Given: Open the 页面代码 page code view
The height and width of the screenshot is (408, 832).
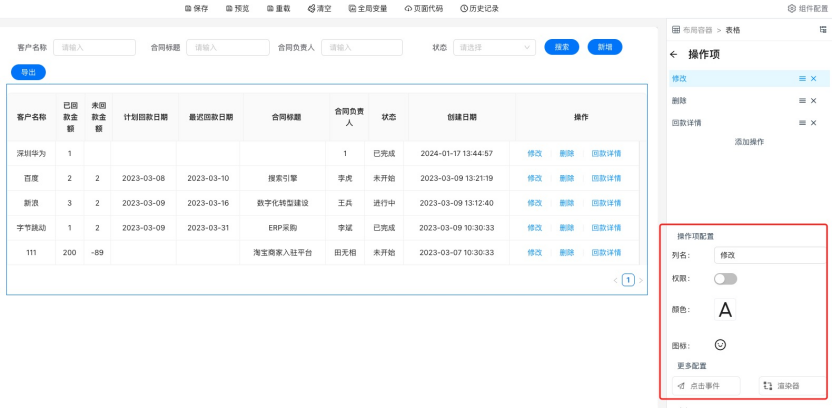Looking at the screenshot, I should pyautogui.click(x=424, y=8).
